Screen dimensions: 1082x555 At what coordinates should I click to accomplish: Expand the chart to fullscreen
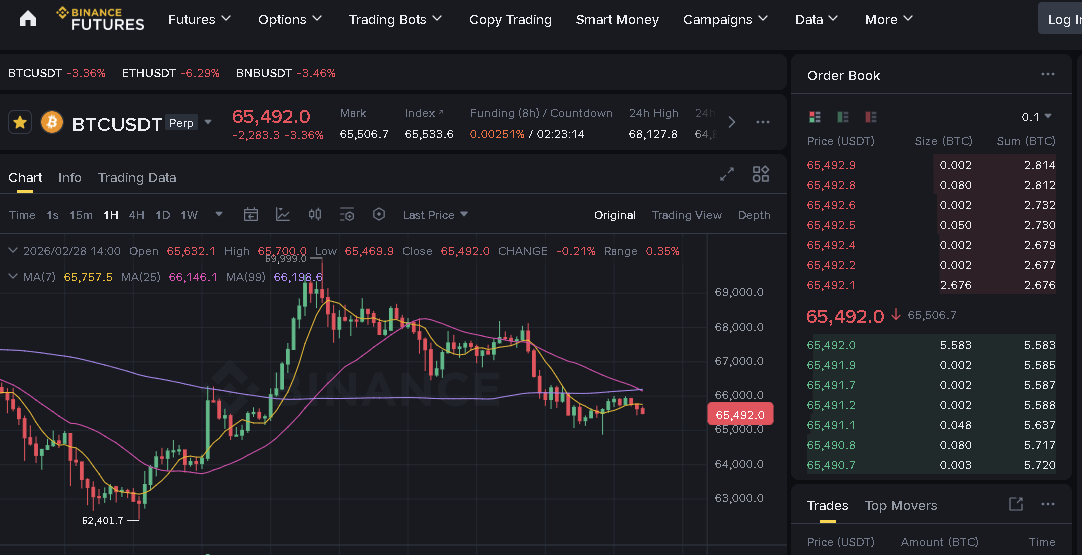point(727,174)
